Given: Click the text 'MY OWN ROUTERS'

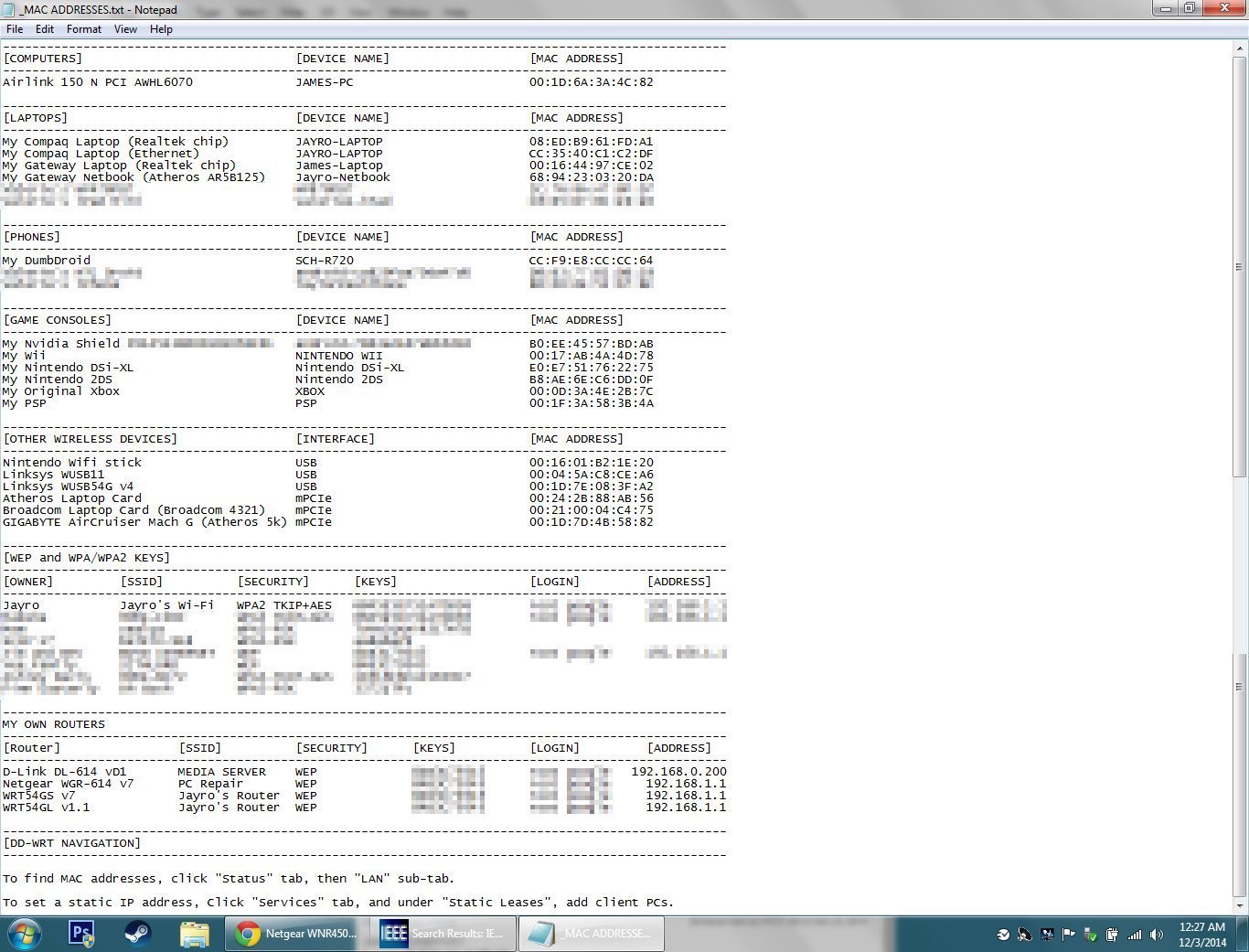Looking at the screenshot, I should (54, 724).
